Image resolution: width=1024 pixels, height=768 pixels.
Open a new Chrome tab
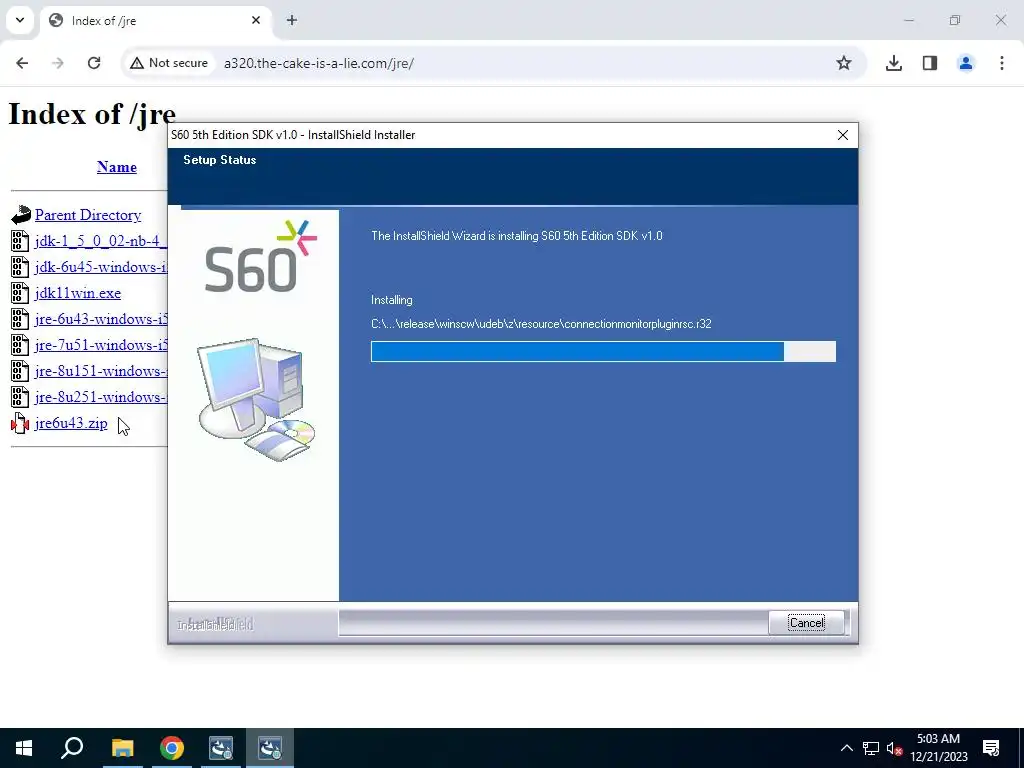292,20
